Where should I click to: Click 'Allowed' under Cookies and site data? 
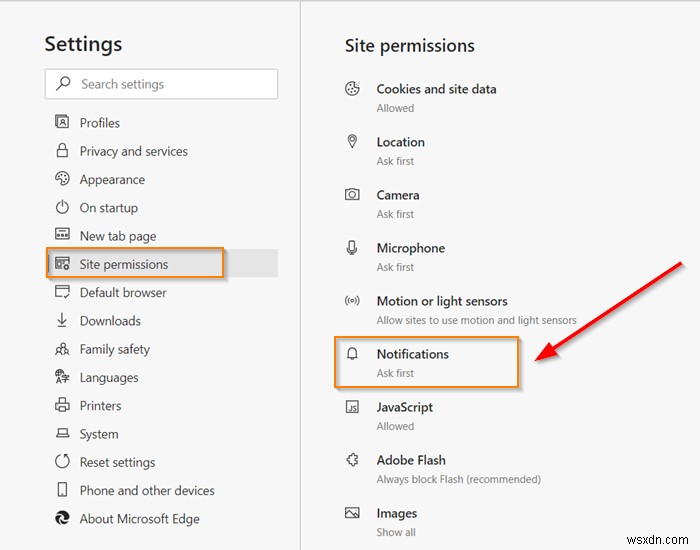[x=395, y=108]
